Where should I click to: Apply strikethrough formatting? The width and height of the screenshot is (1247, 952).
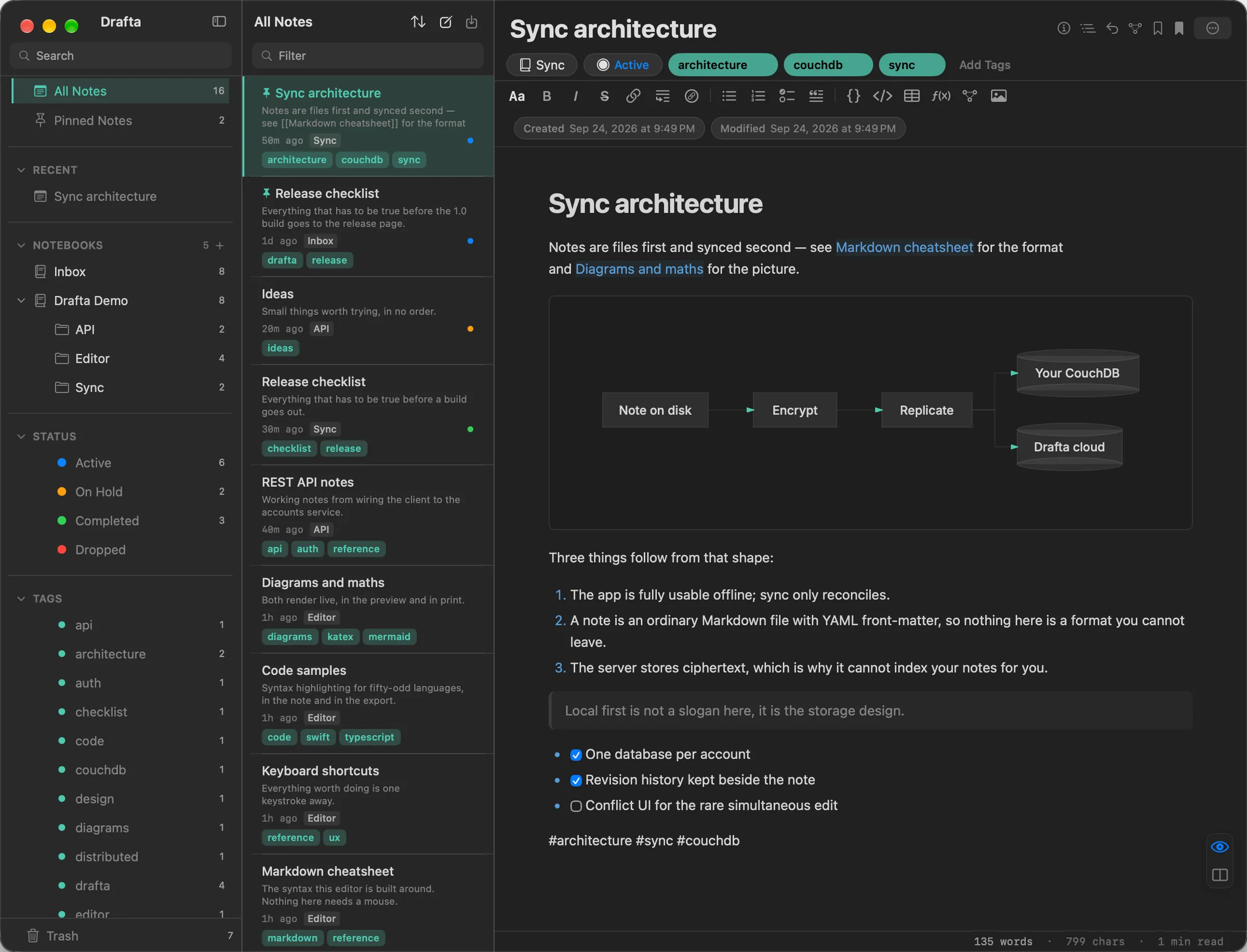604,96
